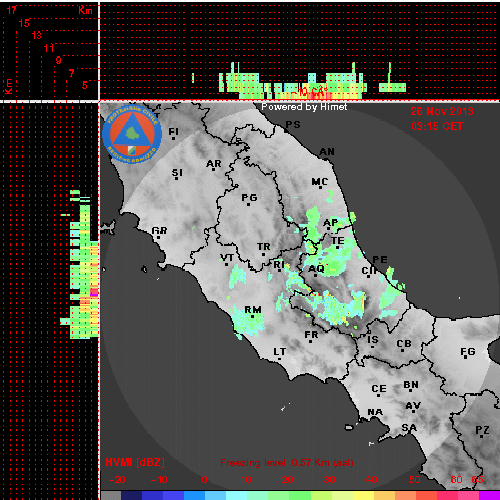Screen dimensions: 500x500
Task: Click the AQ province label
Action: point(316,269)
